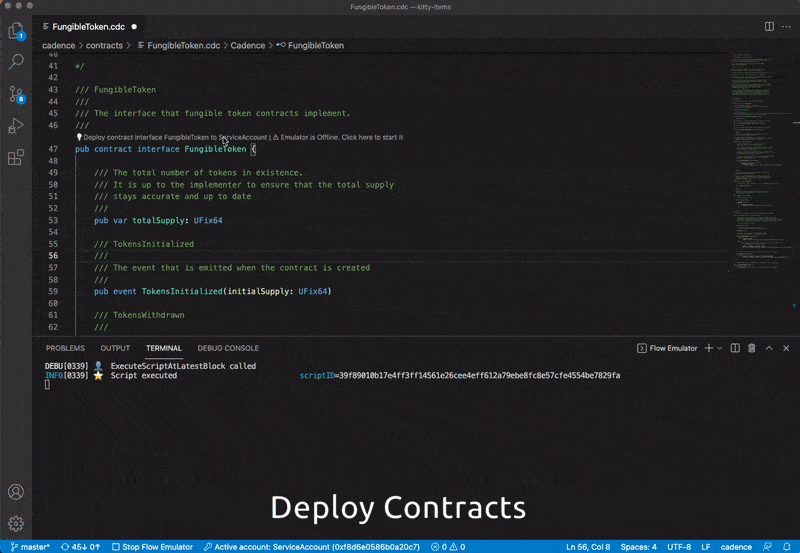Click comment text on line 45
The height and width of the screenshot is (553, 800).
[x=212, y=113]
